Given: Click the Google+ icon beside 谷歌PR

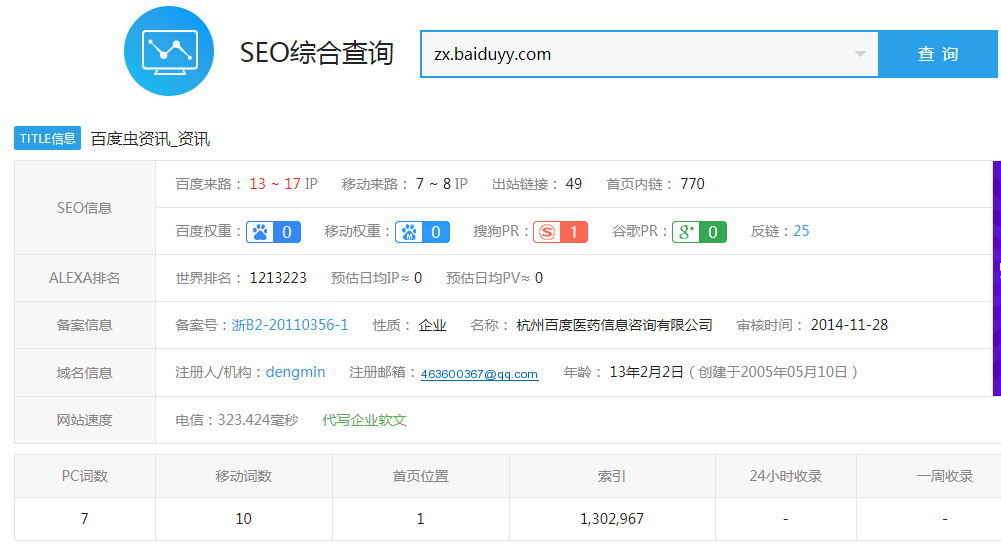Looking at the screenshot, I should point(686,232).
